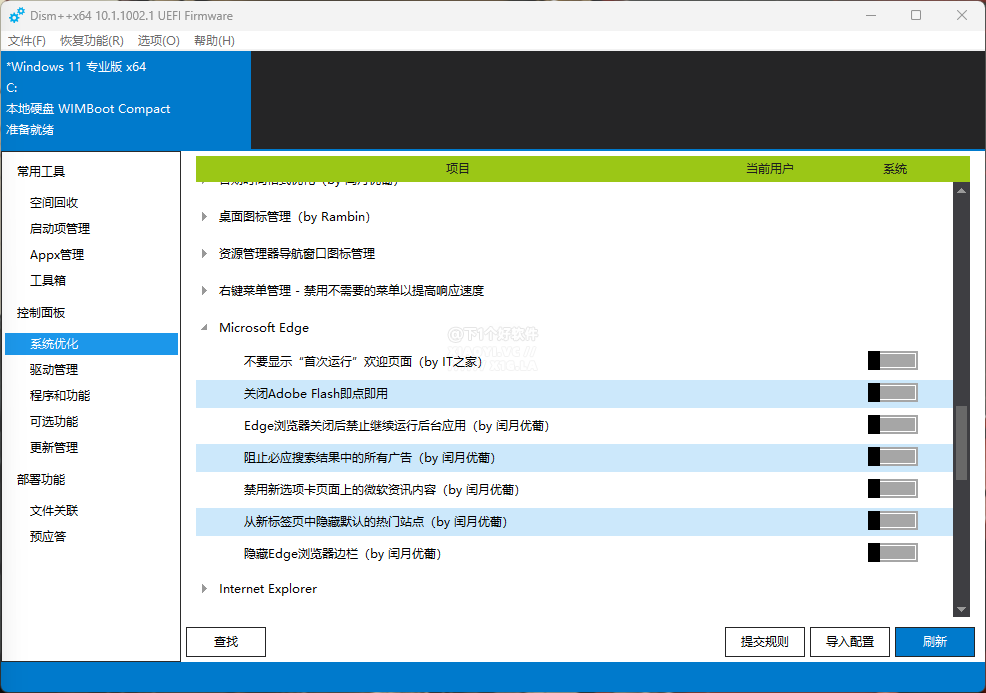Click the Dism++ gear app icon
Image resolution: width=986 pixels, height=693 pixels.
point(16,15)
